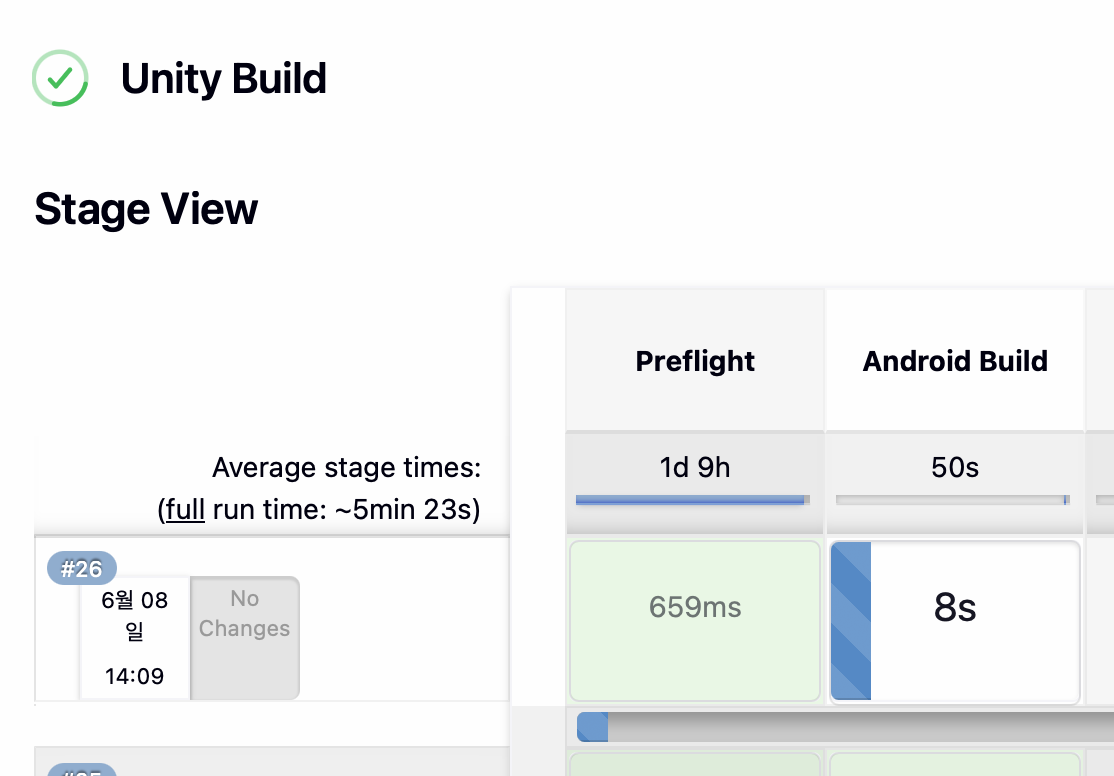Viewport: 1114px width, 776px height.
Task: Click the Preflight average time bar
Action: [693, 500]
